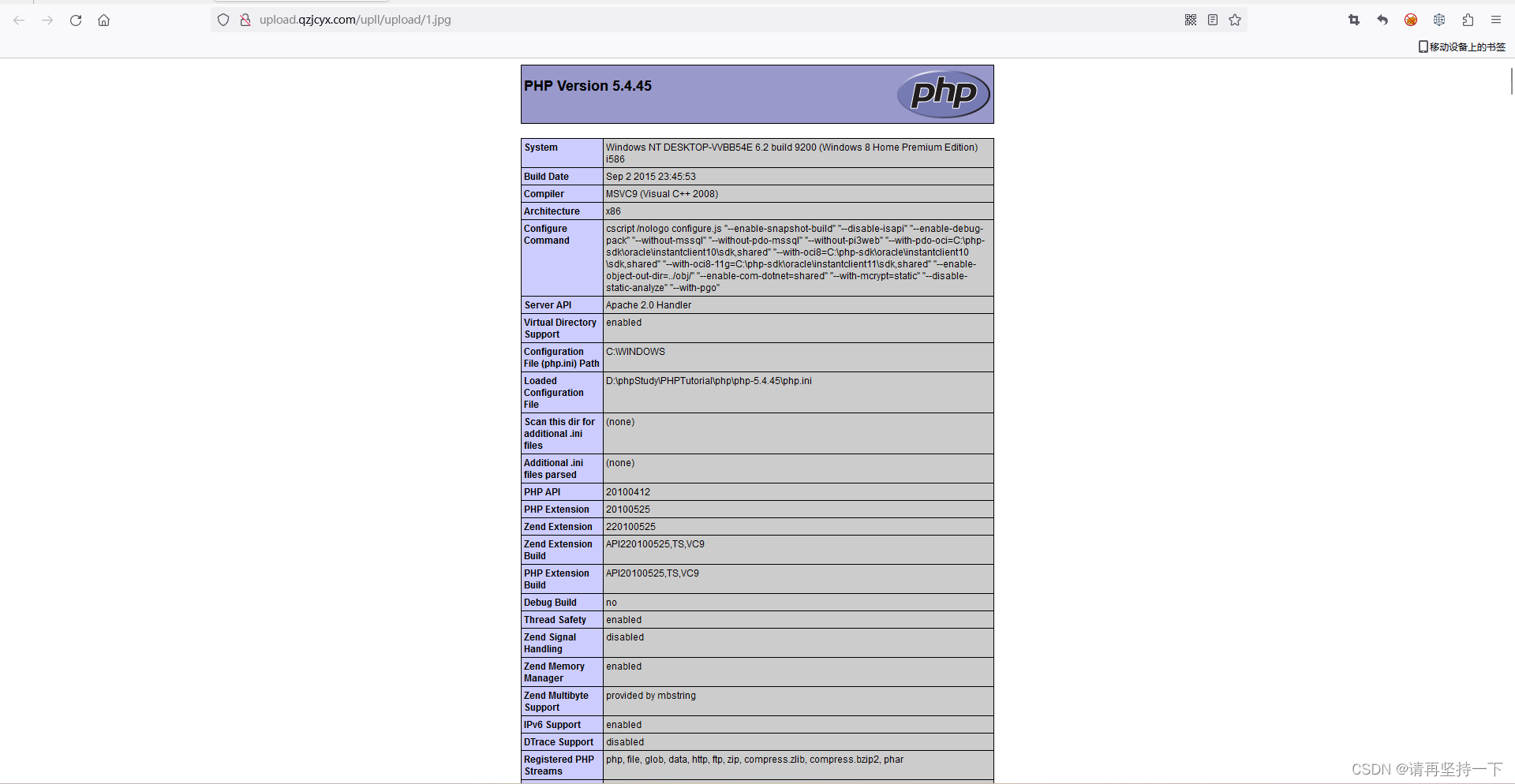Select PHP Extension value 20100525

tap(628, 510)
